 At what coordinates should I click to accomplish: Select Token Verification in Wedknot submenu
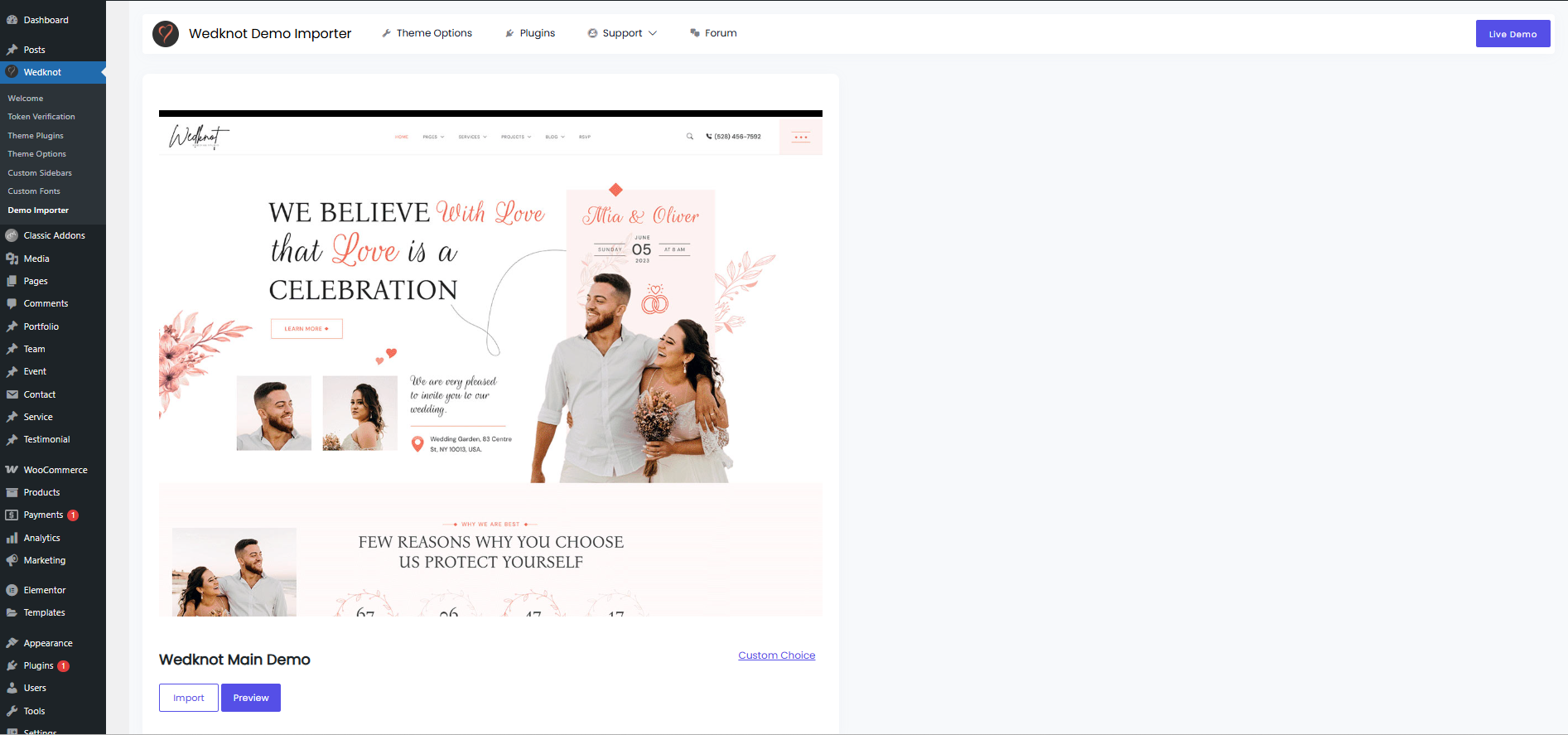(41, 117)
